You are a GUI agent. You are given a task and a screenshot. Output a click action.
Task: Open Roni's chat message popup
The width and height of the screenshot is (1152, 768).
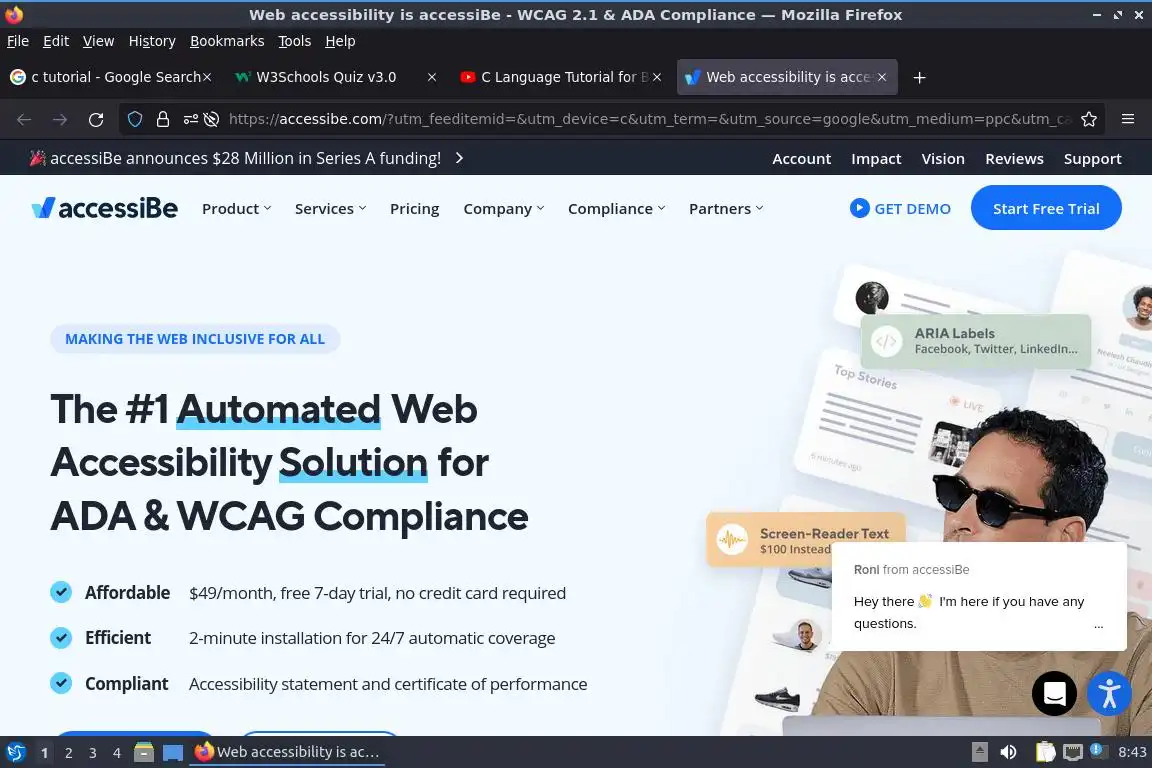[979, 597]
